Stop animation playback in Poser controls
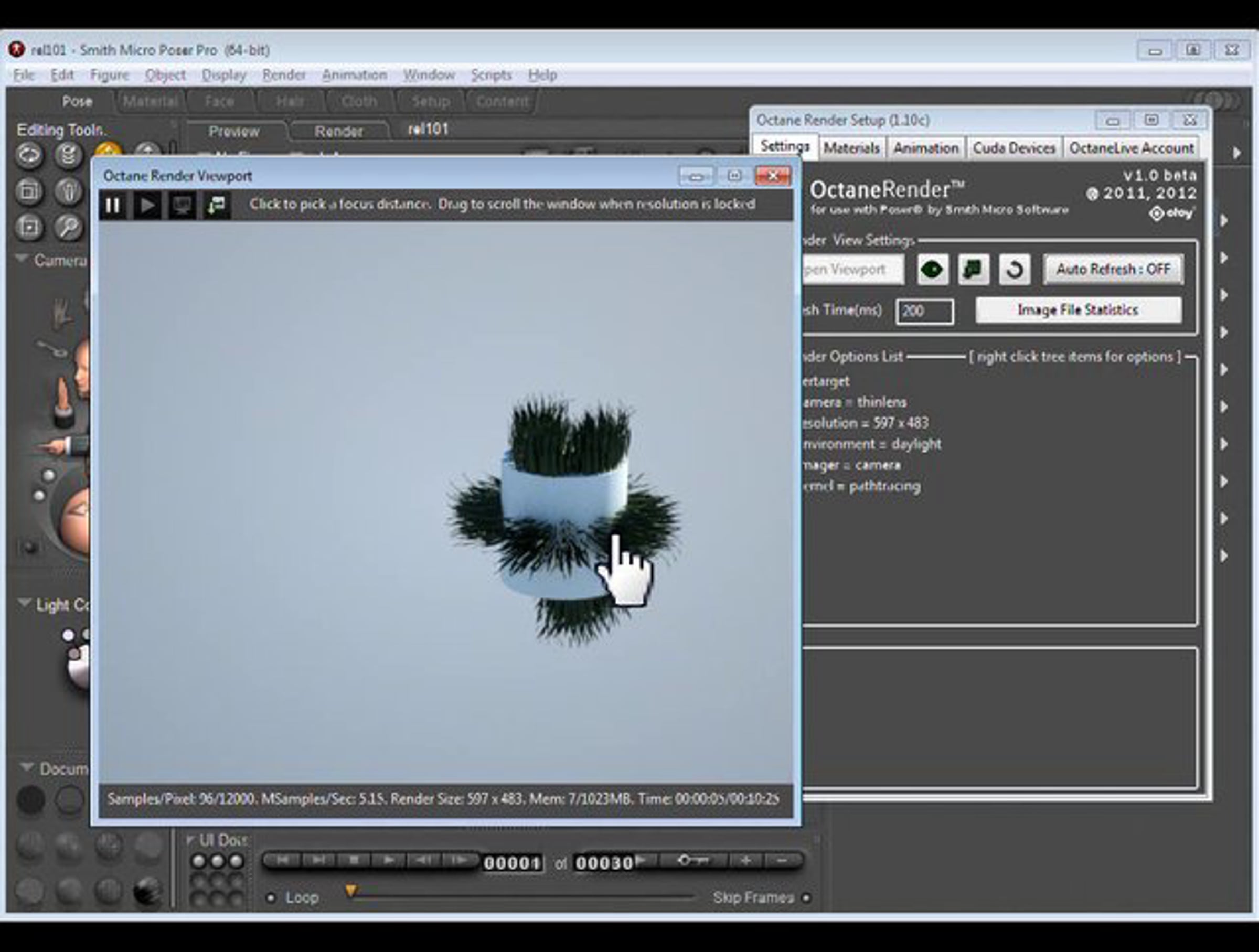Screen dimensions: 1259x952 point(354,860)
